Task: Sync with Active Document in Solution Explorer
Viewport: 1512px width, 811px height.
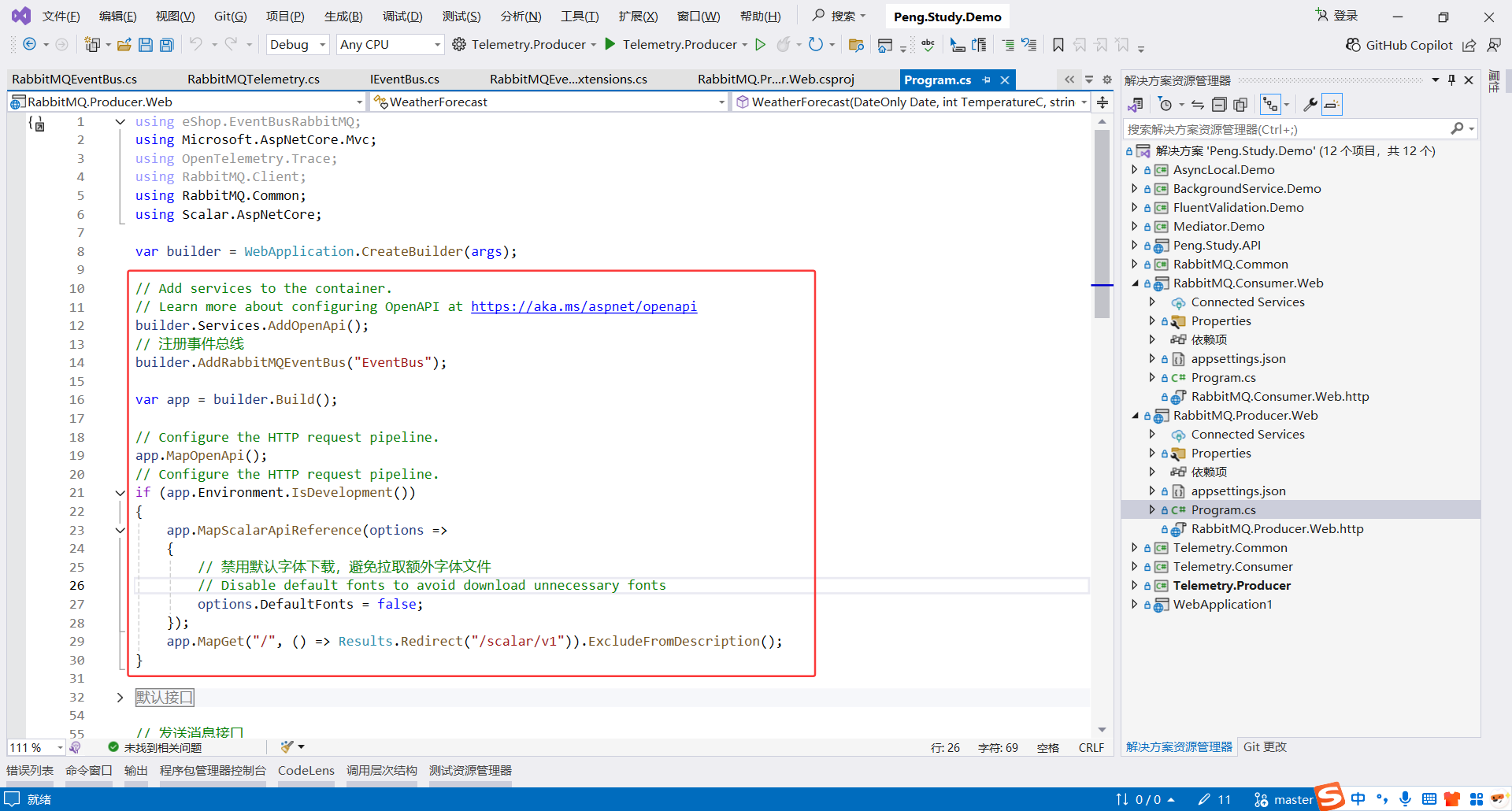Action: [x=1197, y=105]
